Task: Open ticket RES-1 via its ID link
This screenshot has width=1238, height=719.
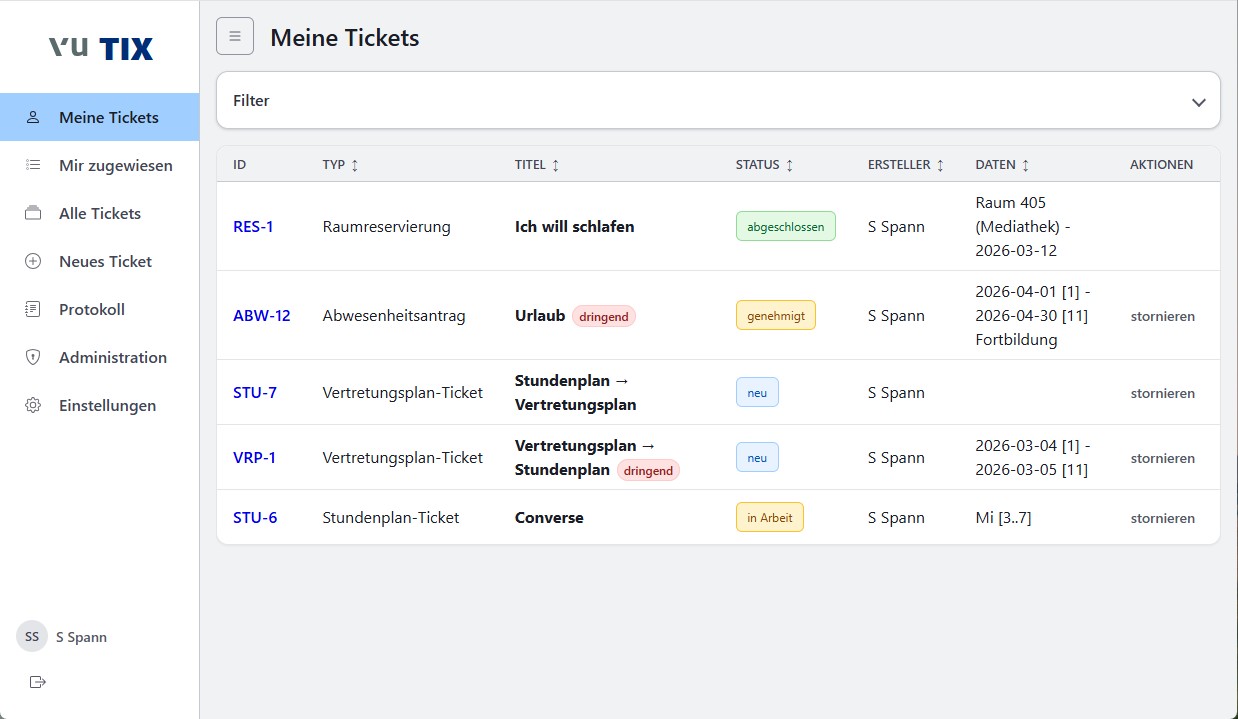Action: [x=253, y=226]
